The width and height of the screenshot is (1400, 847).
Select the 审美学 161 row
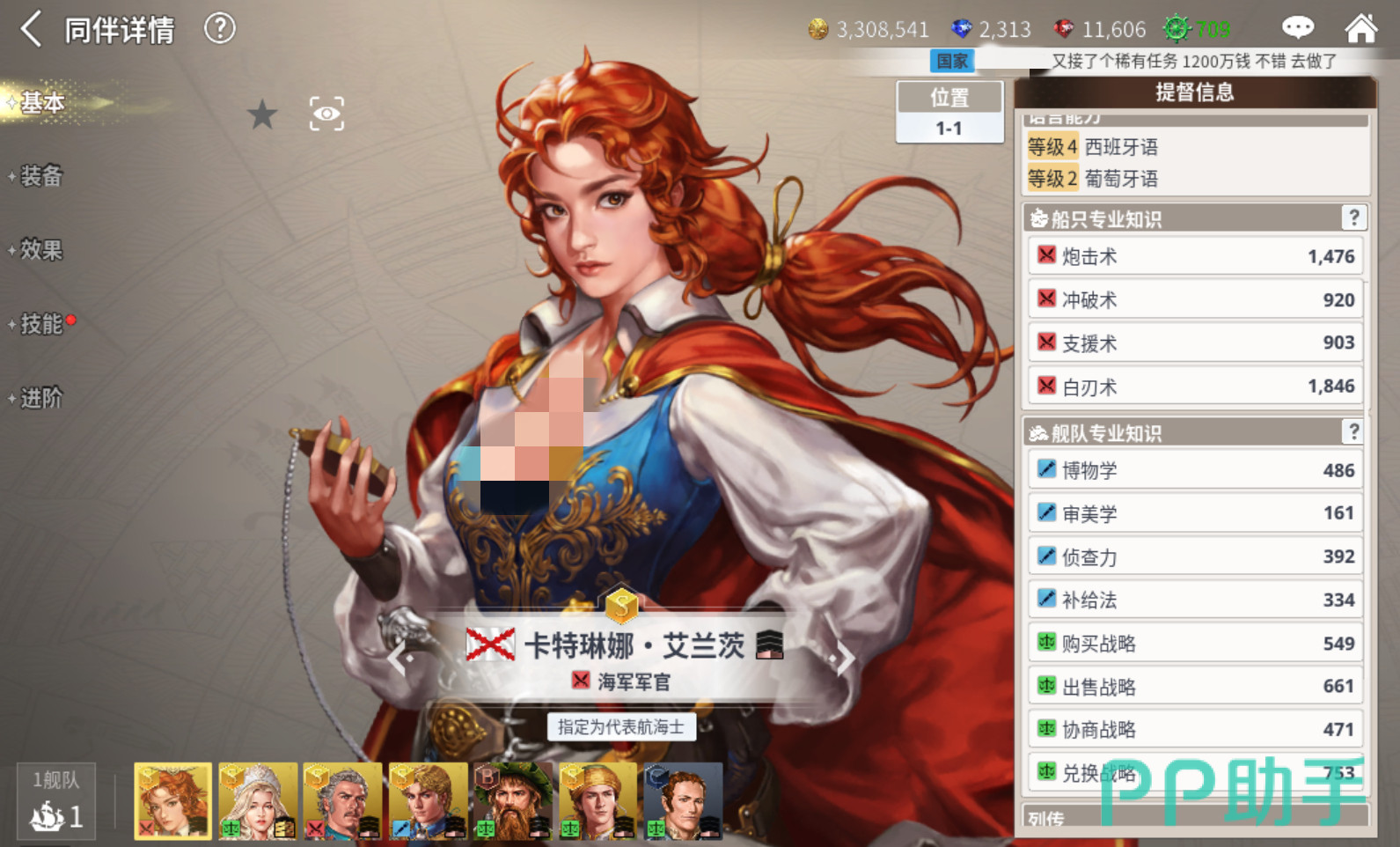[1195, 512]
